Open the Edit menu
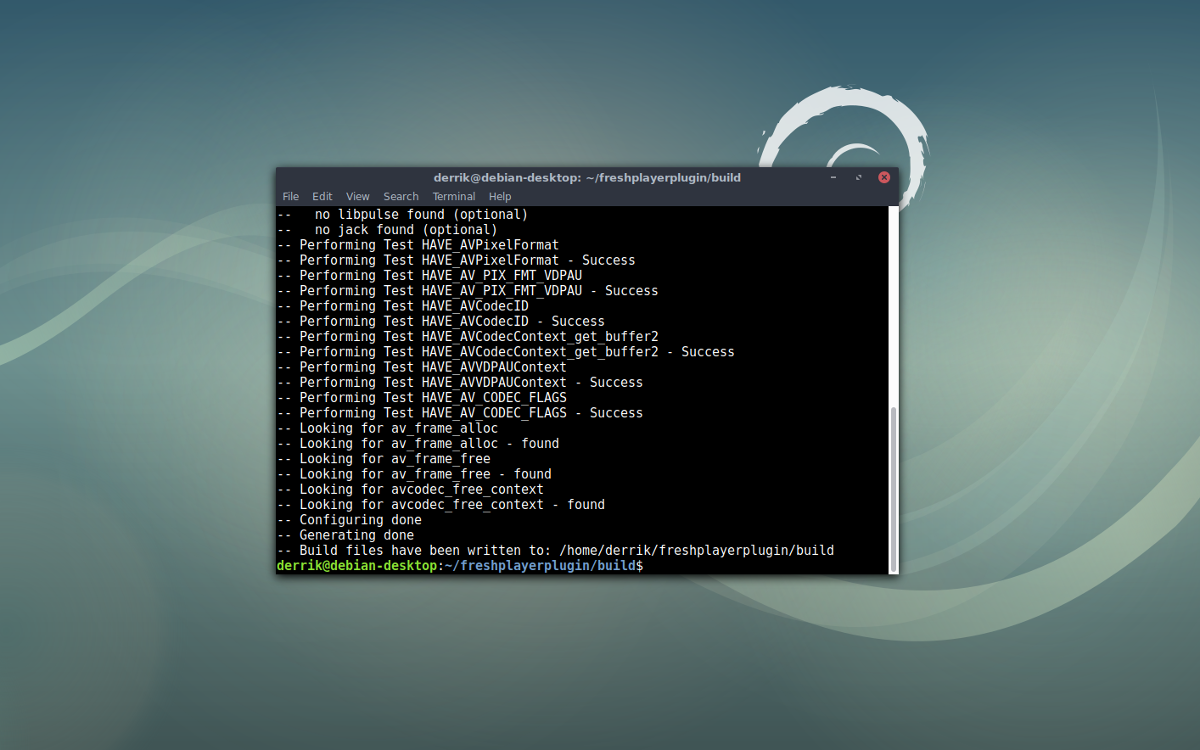1200x750 pixels. [x=322, y=197]
